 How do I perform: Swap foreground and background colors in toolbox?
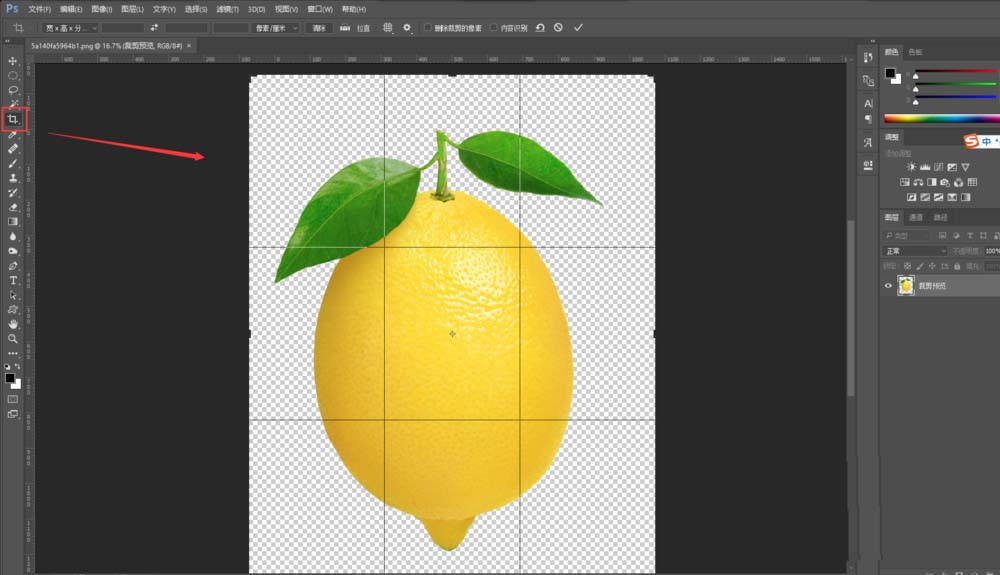pyautogui.click(x=17, y=367)
